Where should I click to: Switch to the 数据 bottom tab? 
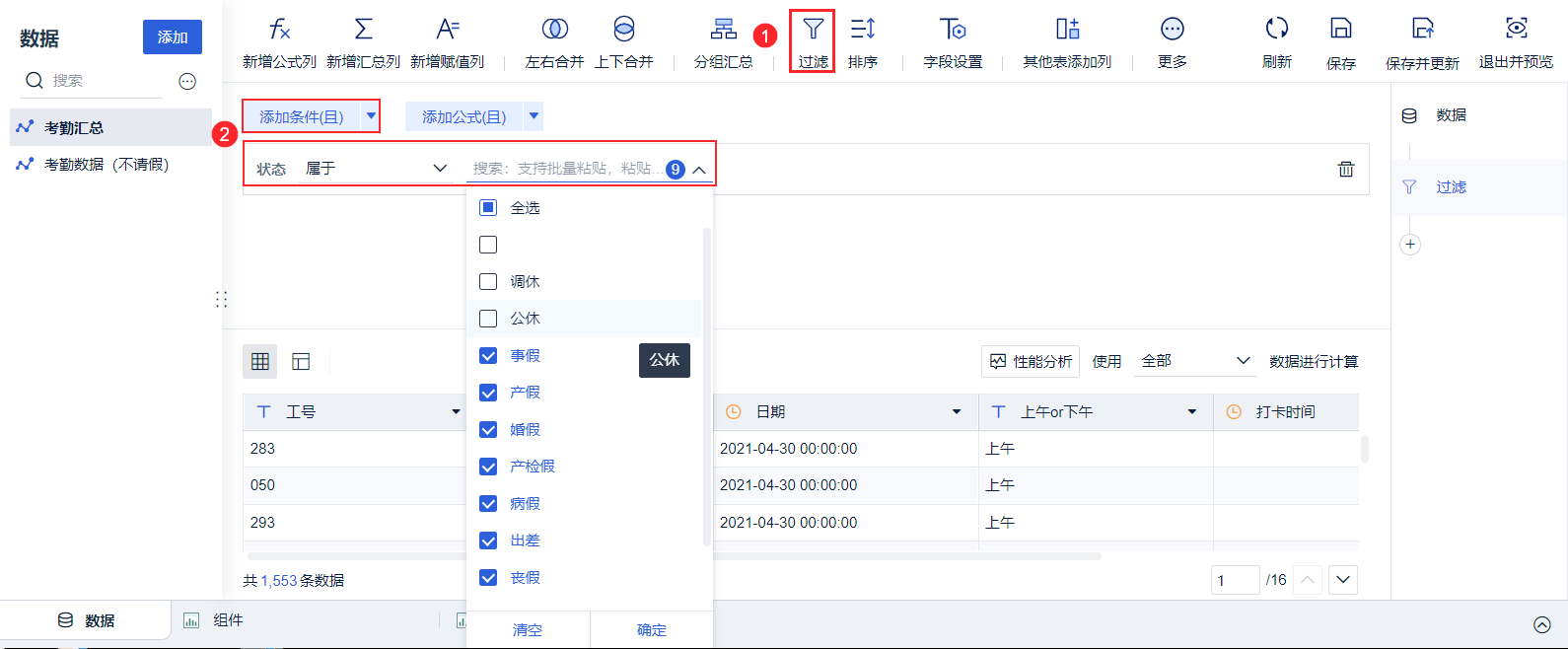click(x=86, y=620)
